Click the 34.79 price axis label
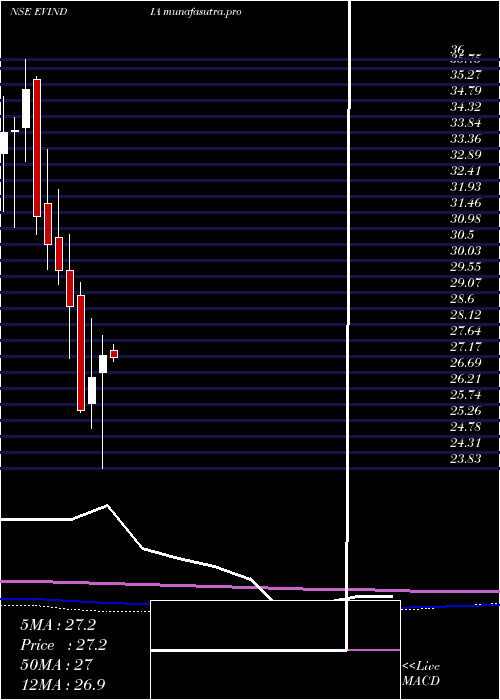Screen dimensions: 500x700 [466, 91]
